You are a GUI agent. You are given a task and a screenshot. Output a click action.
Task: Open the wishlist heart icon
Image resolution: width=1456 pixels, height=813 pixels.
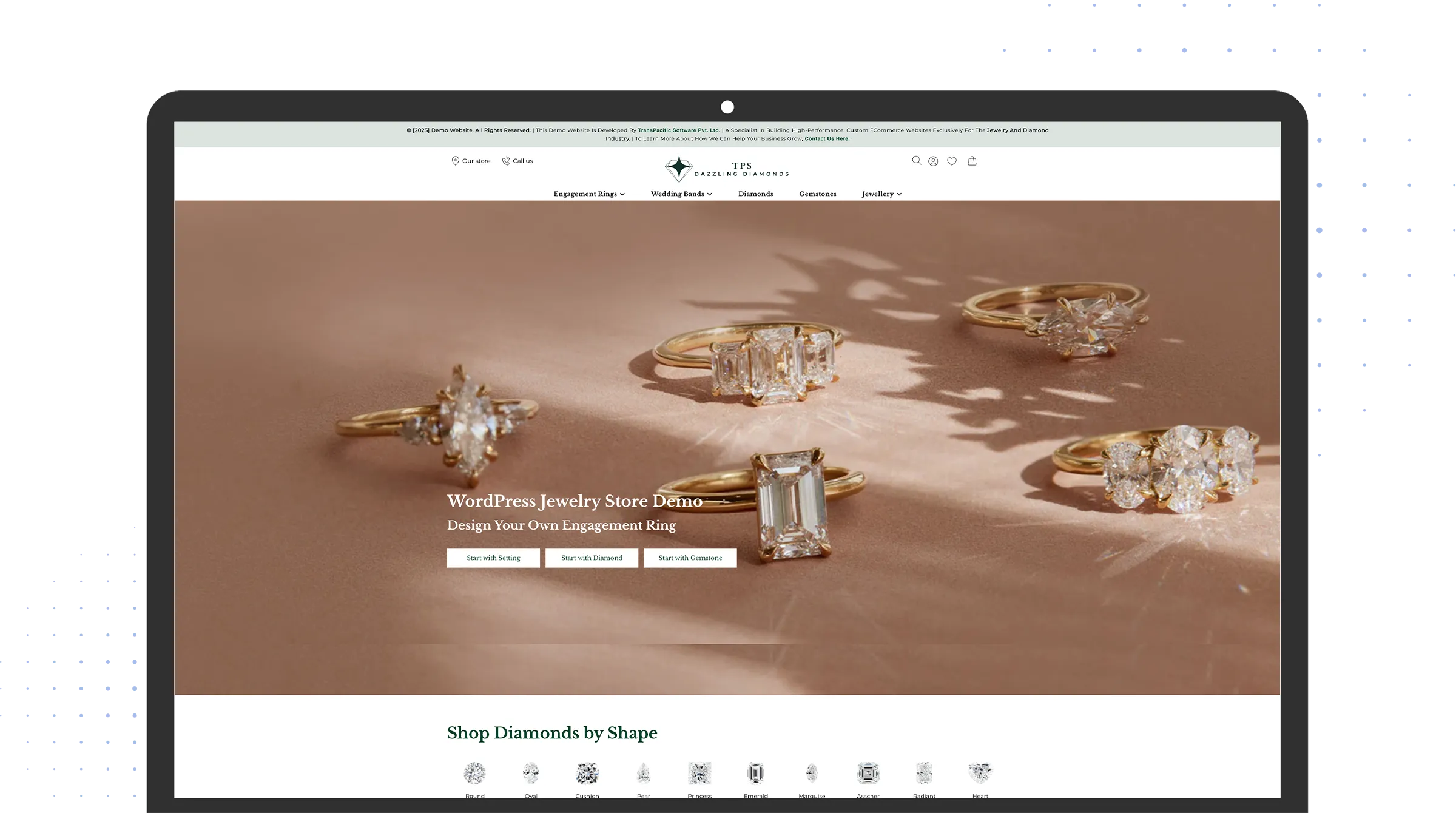pyautogui.click(x=952, y=161)
